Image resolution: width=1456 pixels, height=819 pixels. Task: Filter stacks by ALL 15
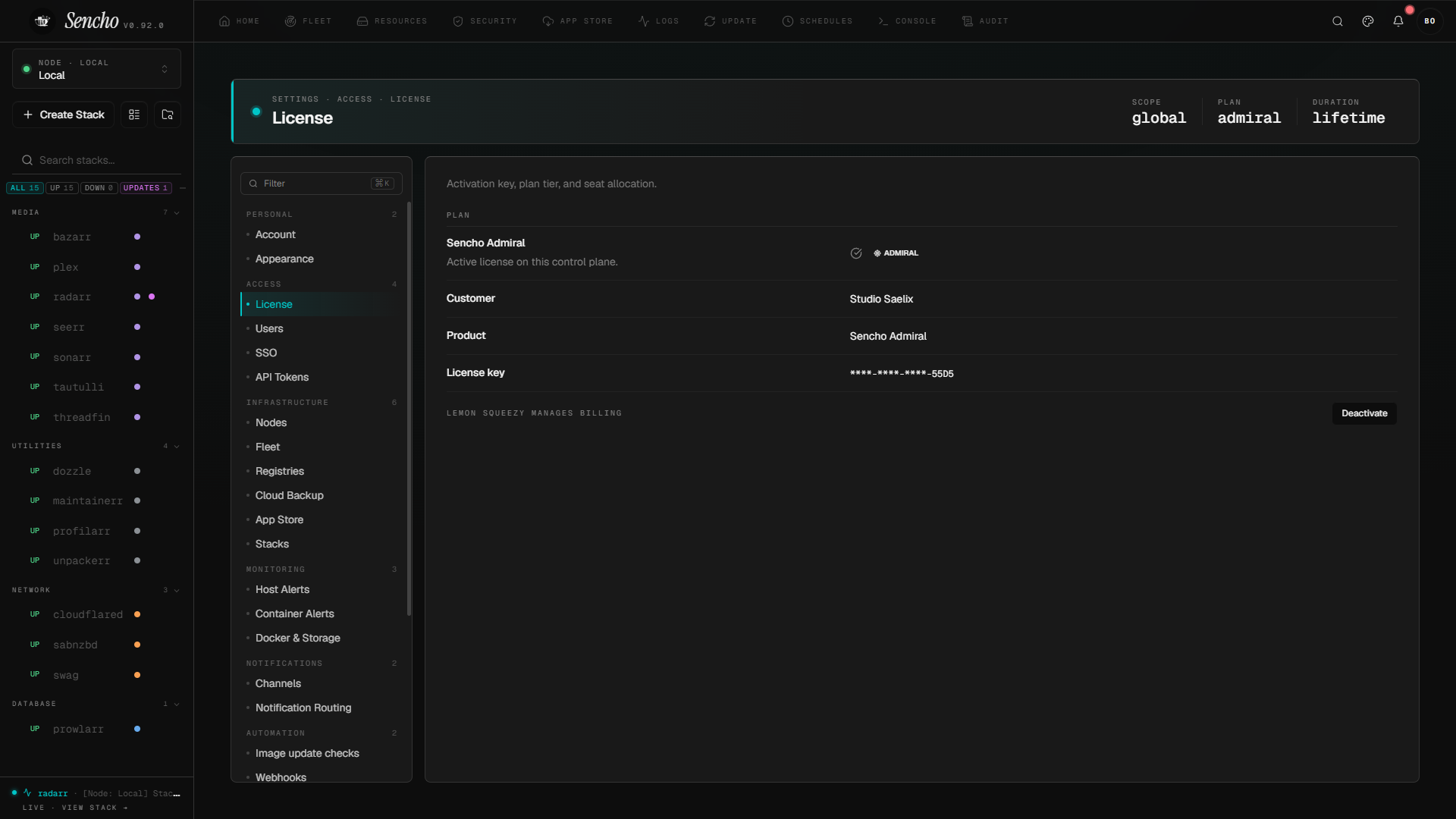[x=24, y=188]
